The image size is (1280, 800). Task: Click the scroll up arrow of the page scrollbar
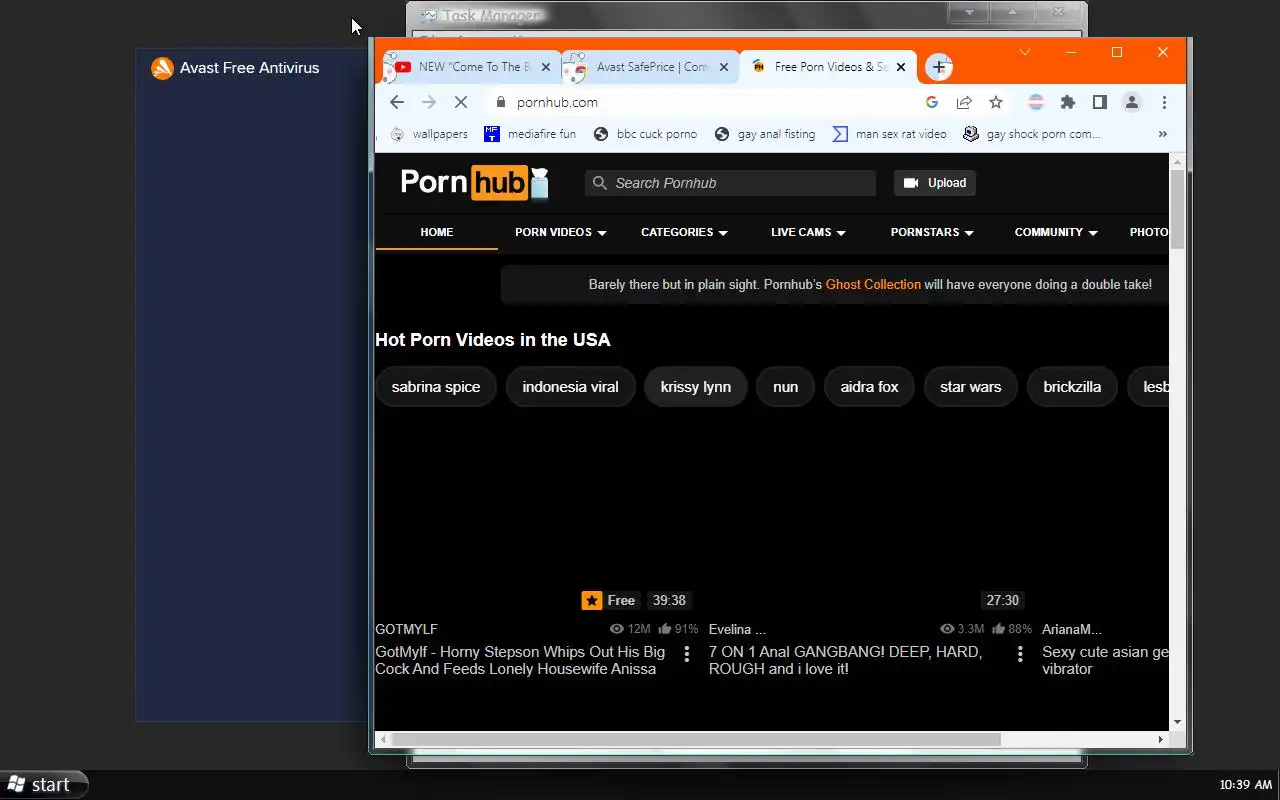pos(1177,162)
